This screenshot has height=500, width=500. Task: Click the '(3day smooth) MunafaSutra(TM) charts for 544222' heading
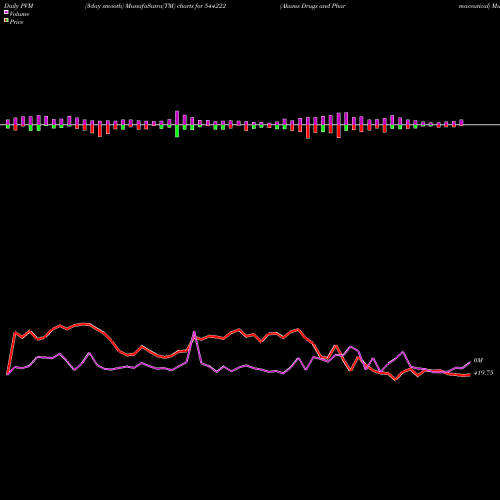pos(155,6)
